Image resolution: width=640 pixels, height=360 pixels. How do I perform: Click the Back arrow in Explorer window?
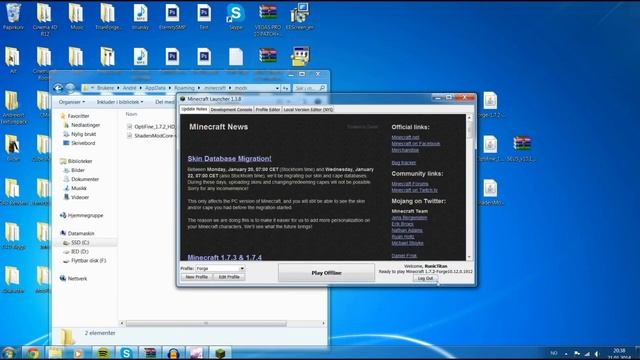[58, 88]
